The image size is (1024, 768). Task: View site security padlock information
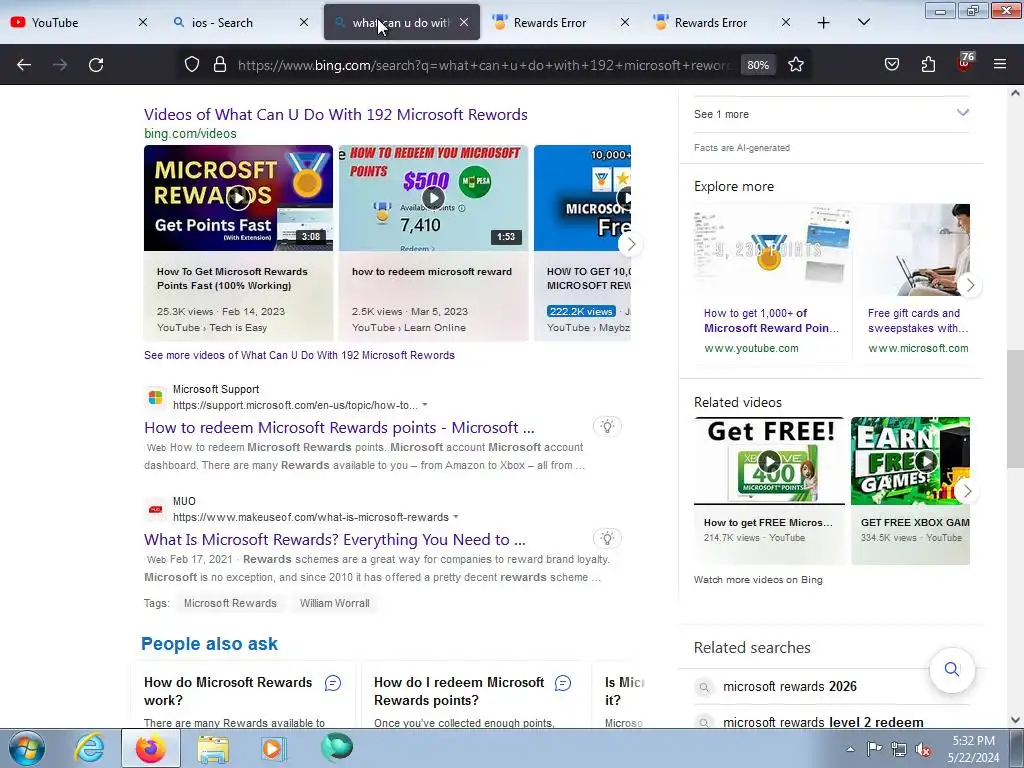tap(220, 65)
